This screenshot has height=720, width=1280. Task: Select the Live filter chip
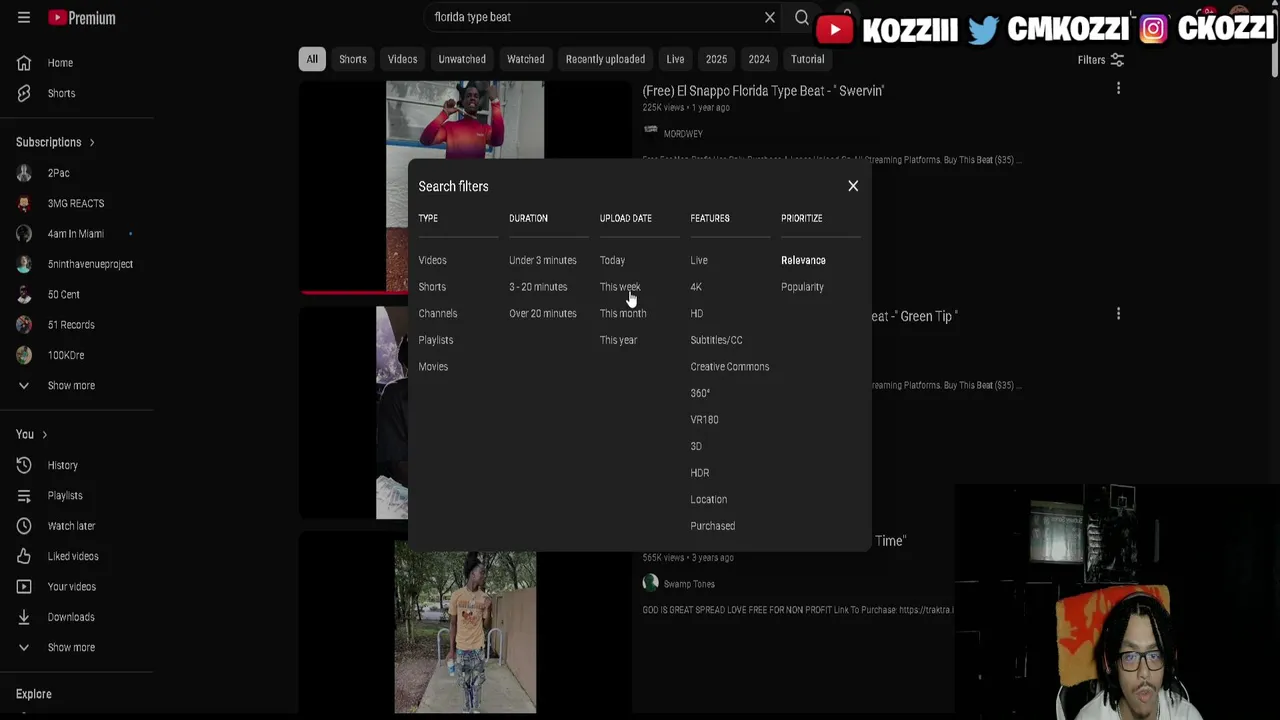click(675, 59)
